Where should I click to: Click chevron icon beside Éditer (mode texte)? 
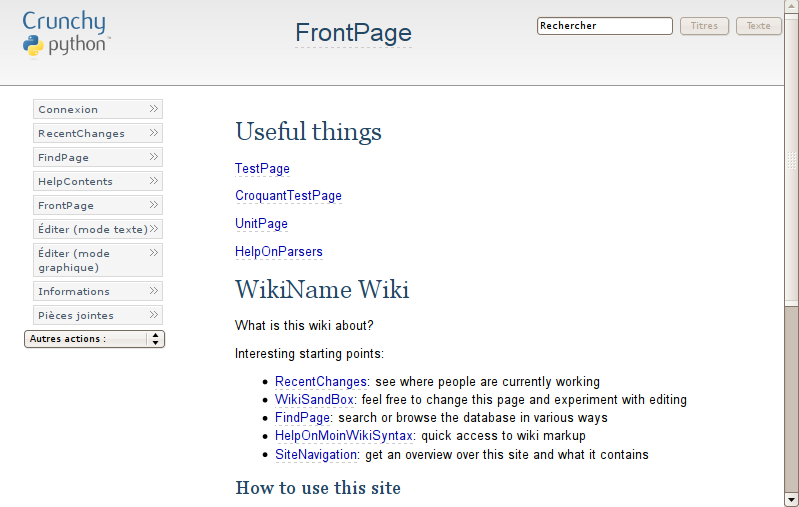[154, 229]
